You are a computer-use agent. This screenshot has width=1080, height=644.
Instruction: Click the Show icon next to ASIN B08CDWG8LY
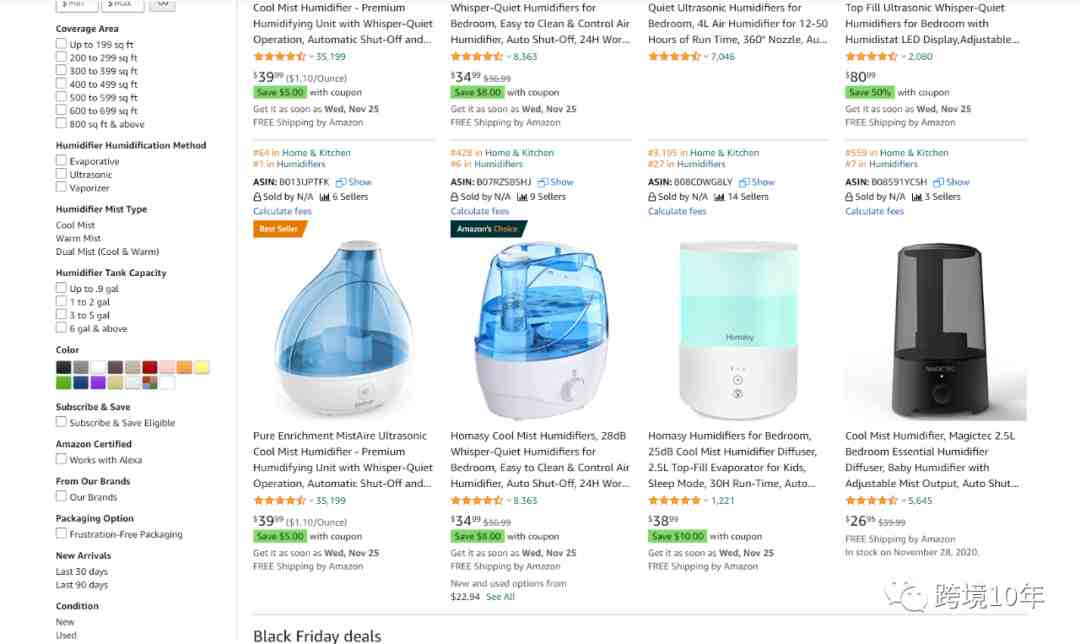pos(744,183)
